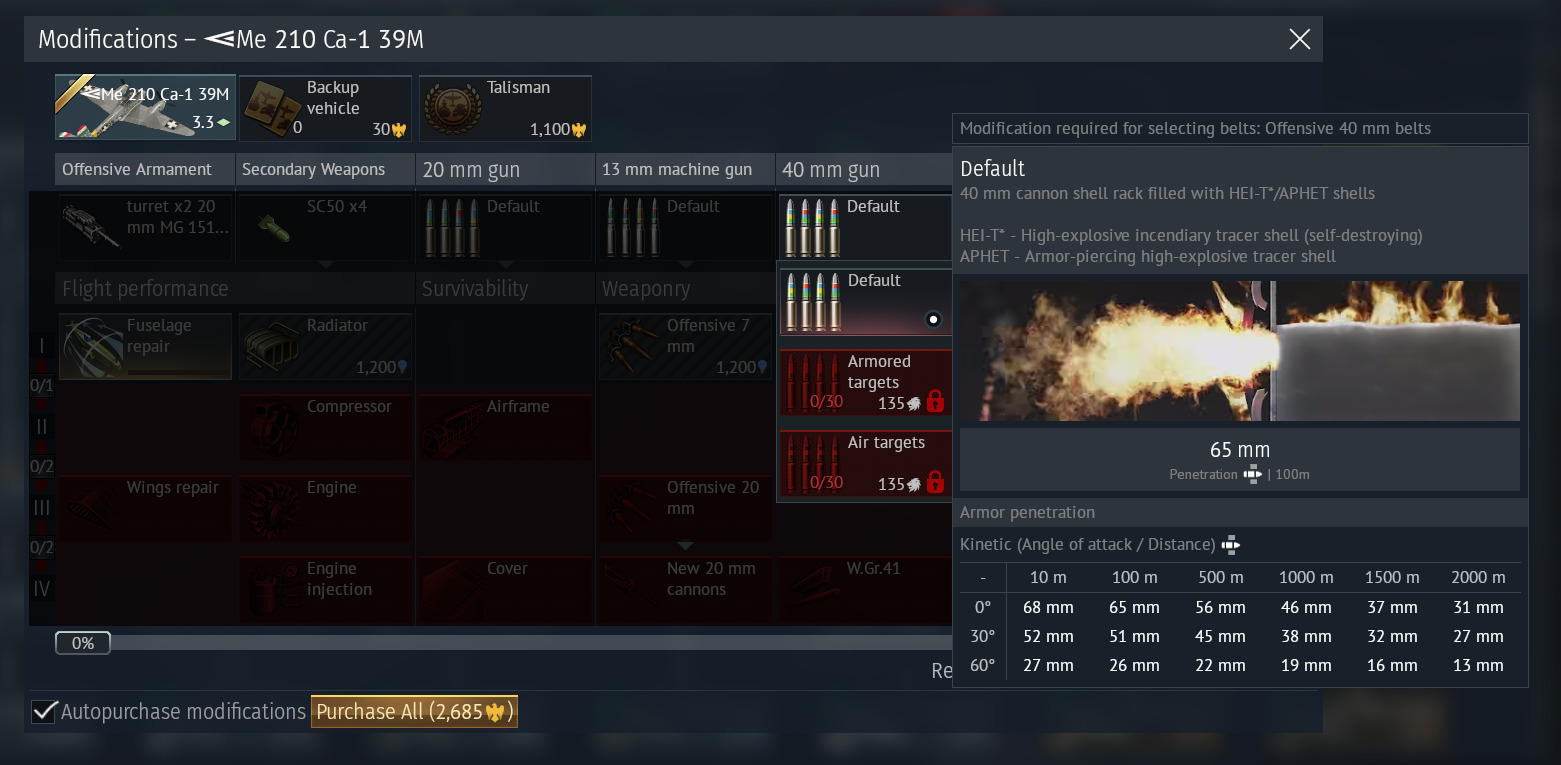
Task: Open the 20 mm gun Default belt dropdown
Action: coord(505,226)
